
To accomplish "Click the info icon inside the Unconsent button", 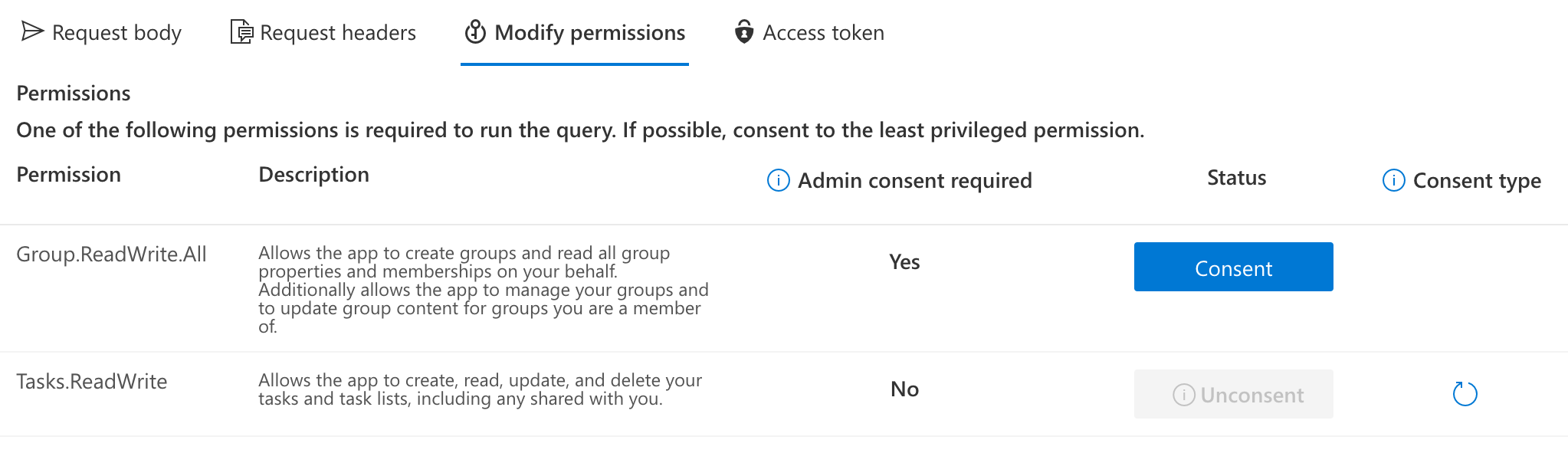I will point(1183,395).
